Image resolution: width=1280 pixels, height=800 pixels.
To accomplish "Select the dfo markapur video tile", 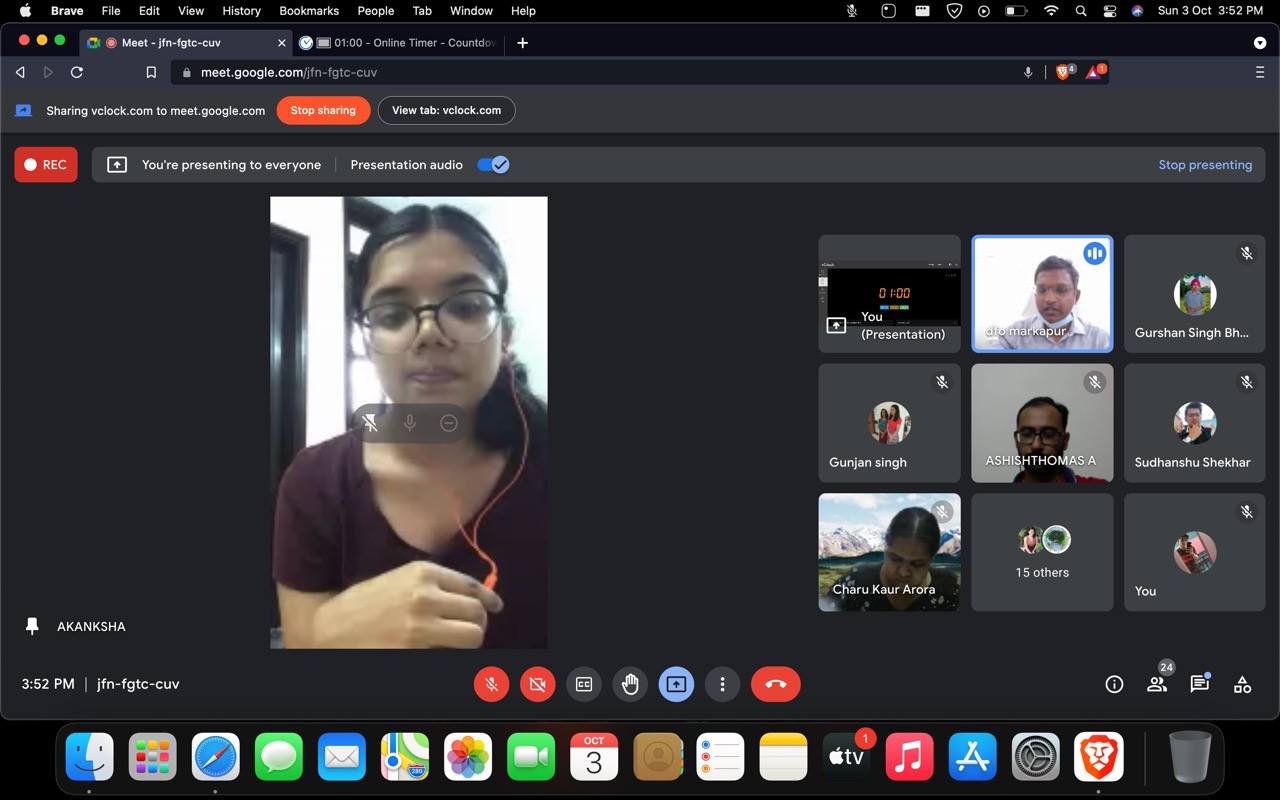I will [x=1042, y=294].
